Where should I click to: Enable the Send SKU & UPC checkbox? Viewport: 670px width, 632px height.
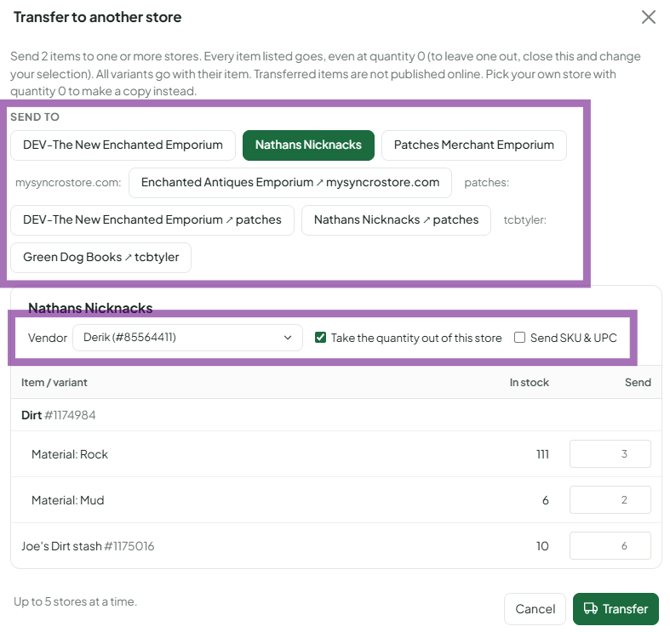(520, 338)
